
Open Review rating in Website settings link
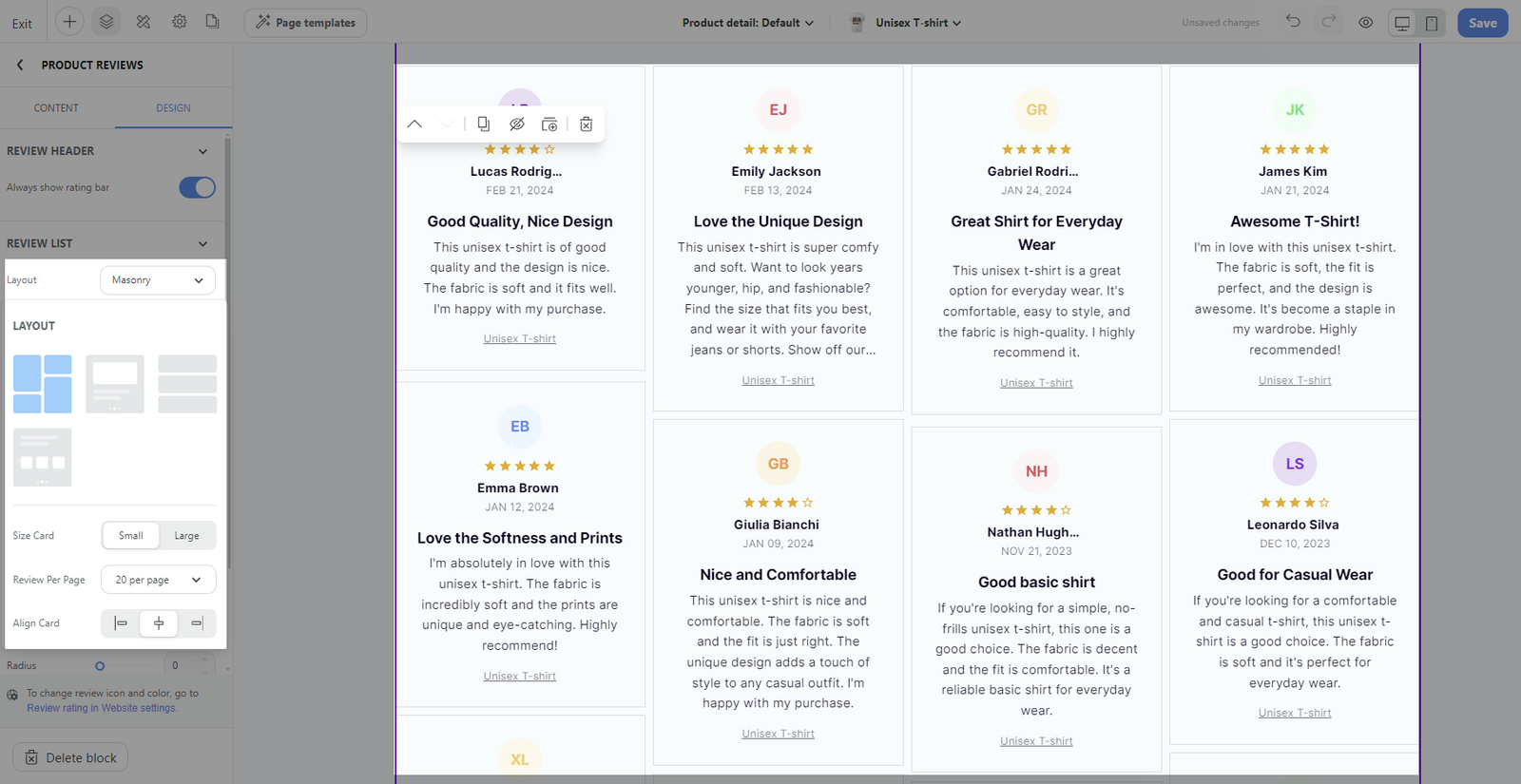coord(102,708)
